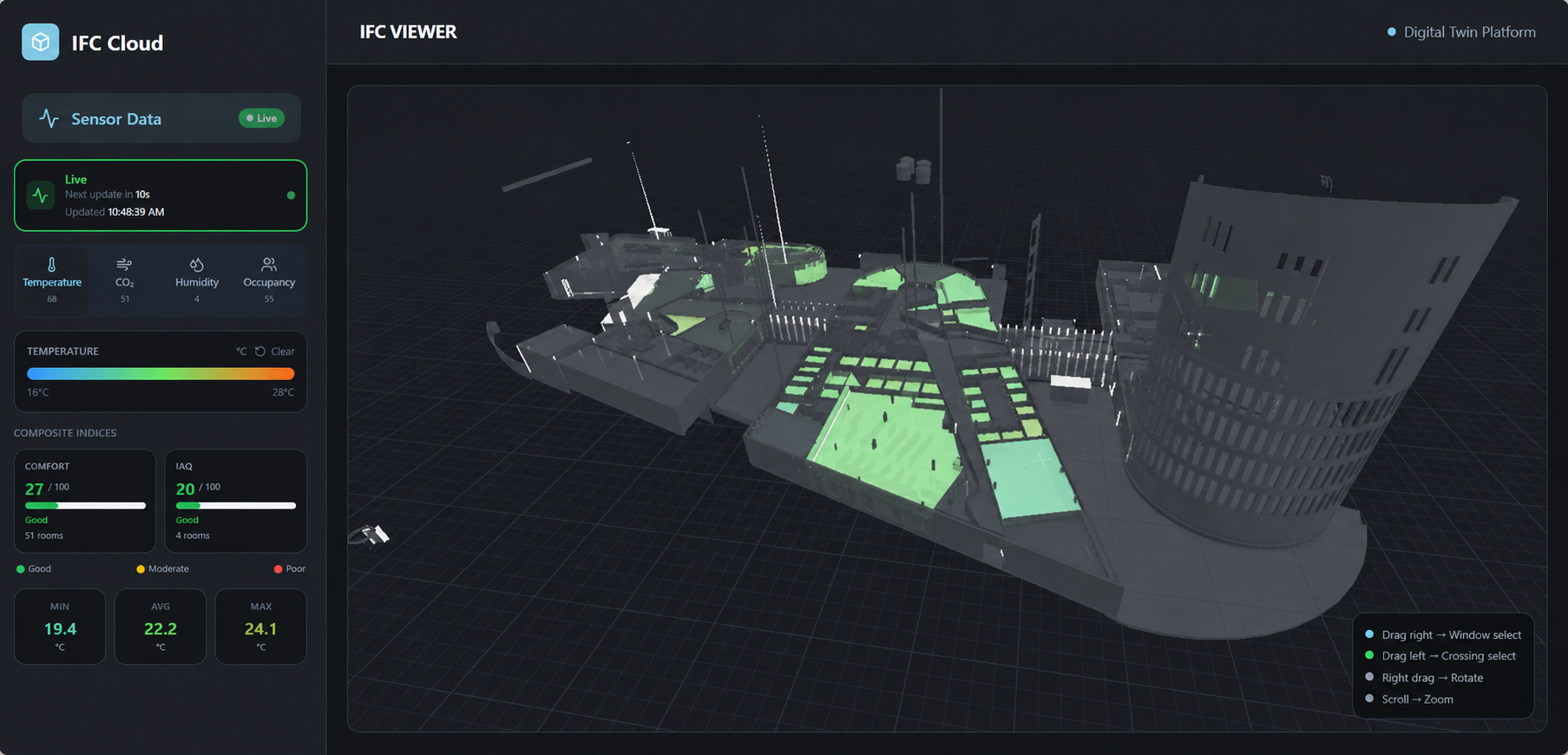Image resolution: width=1568 pixels, height=755 pixels.
Task: Click the IAQ score progress bar
Action: point(236,505)
